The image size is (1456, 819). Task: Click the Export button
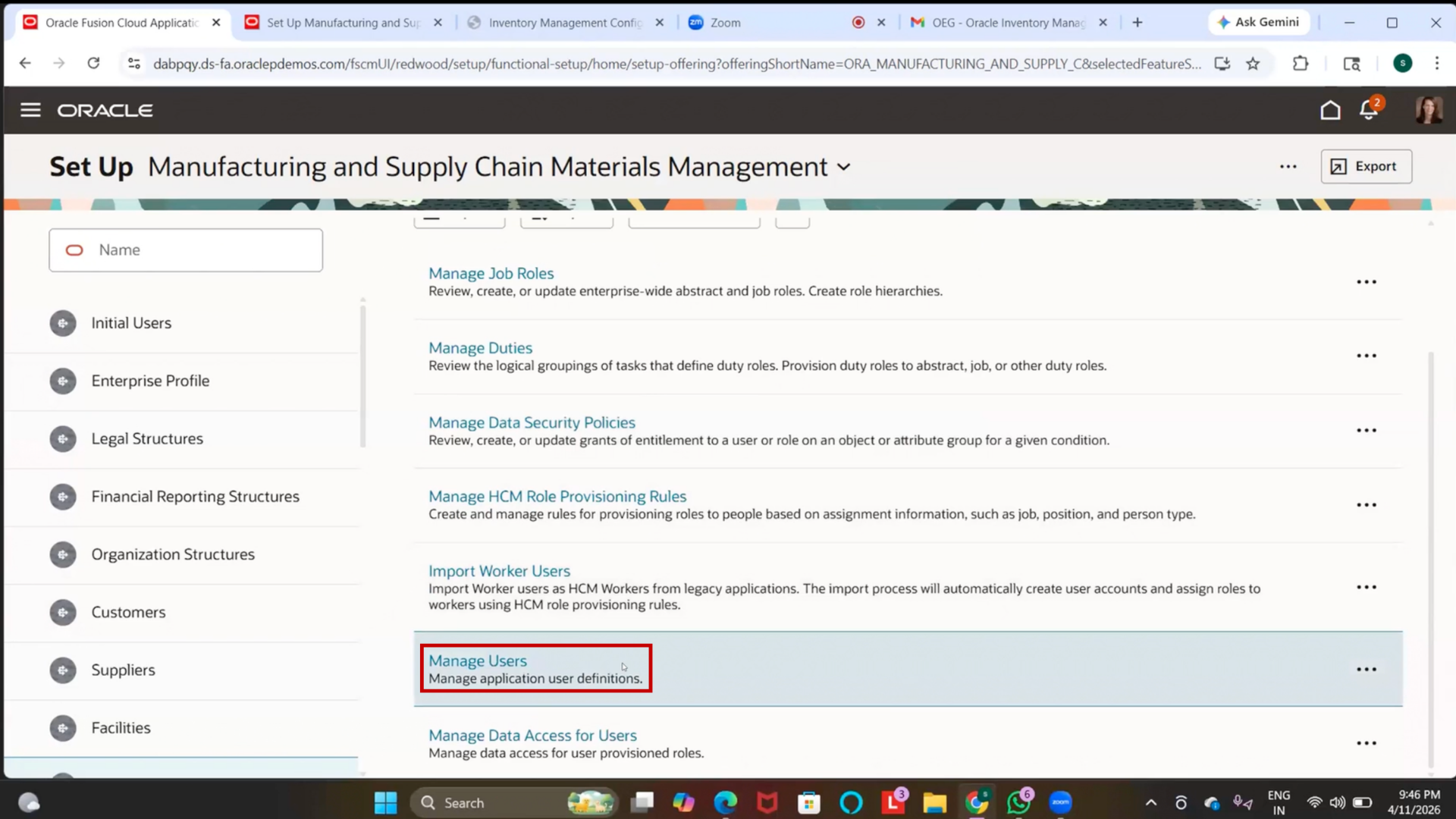point(1366,166)
